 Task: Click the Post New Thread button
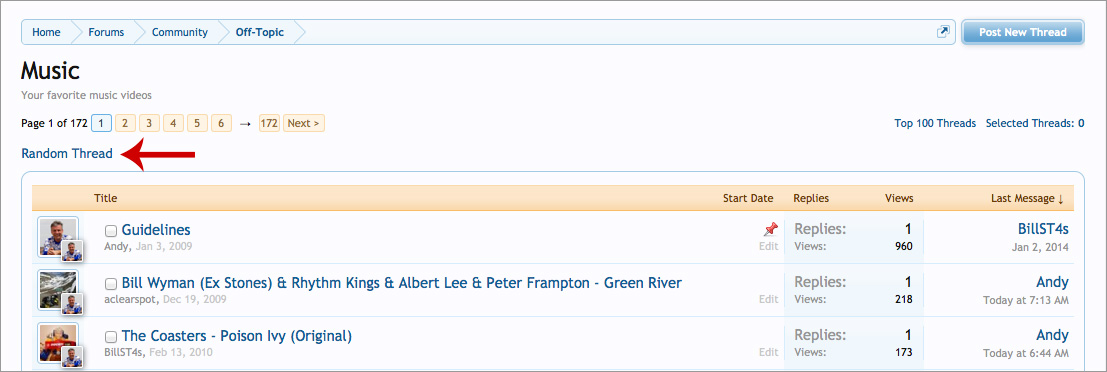pyautogui.click(x=1022, y=32)
